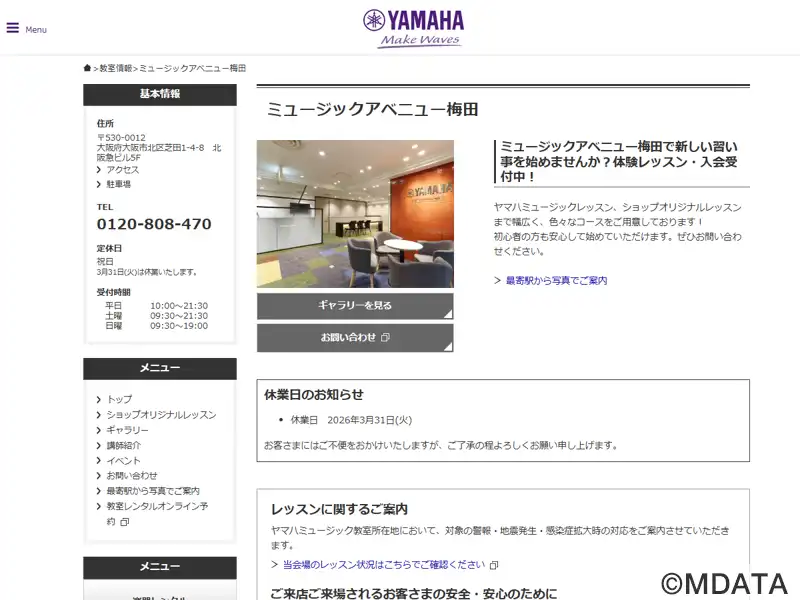Select お問い合わせ in sidebar menu
This screenshot has width=800, height=600.
(x=132, y=476)
